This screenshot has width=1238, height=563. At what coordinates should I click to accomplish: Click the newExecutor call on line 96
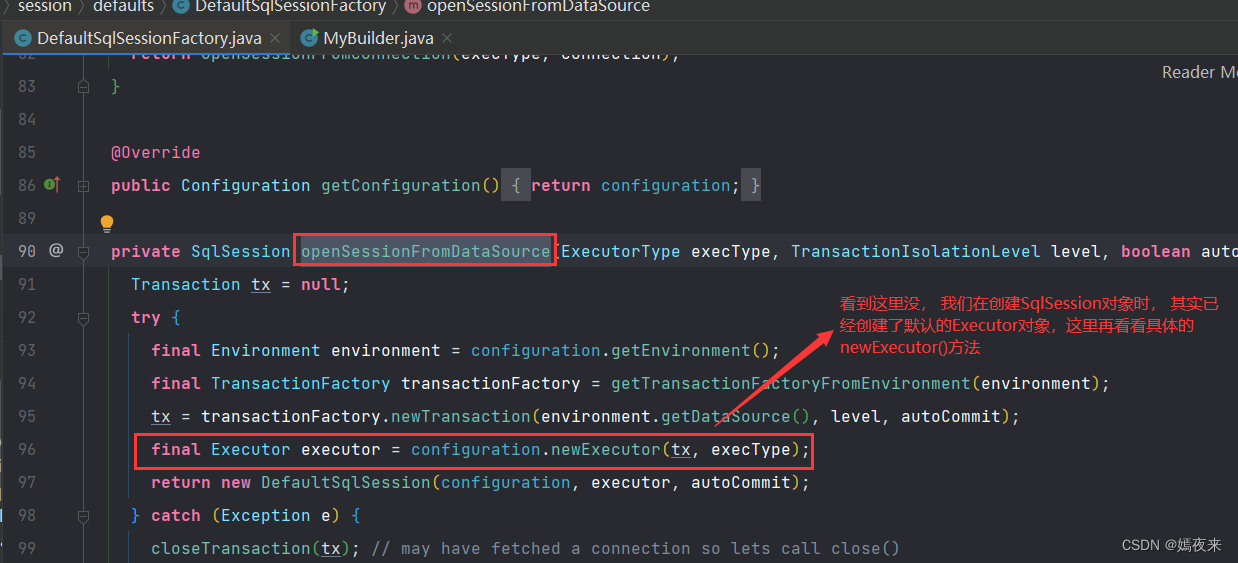click(606, 449)
